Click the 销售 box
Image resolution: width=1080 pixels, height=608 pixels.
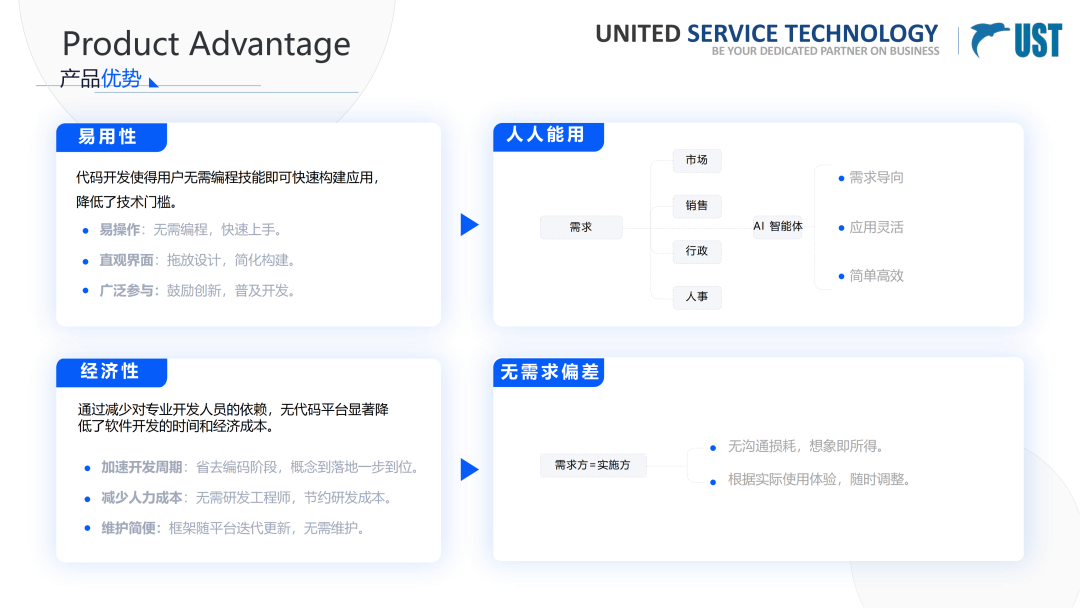[x=696, y=205]
